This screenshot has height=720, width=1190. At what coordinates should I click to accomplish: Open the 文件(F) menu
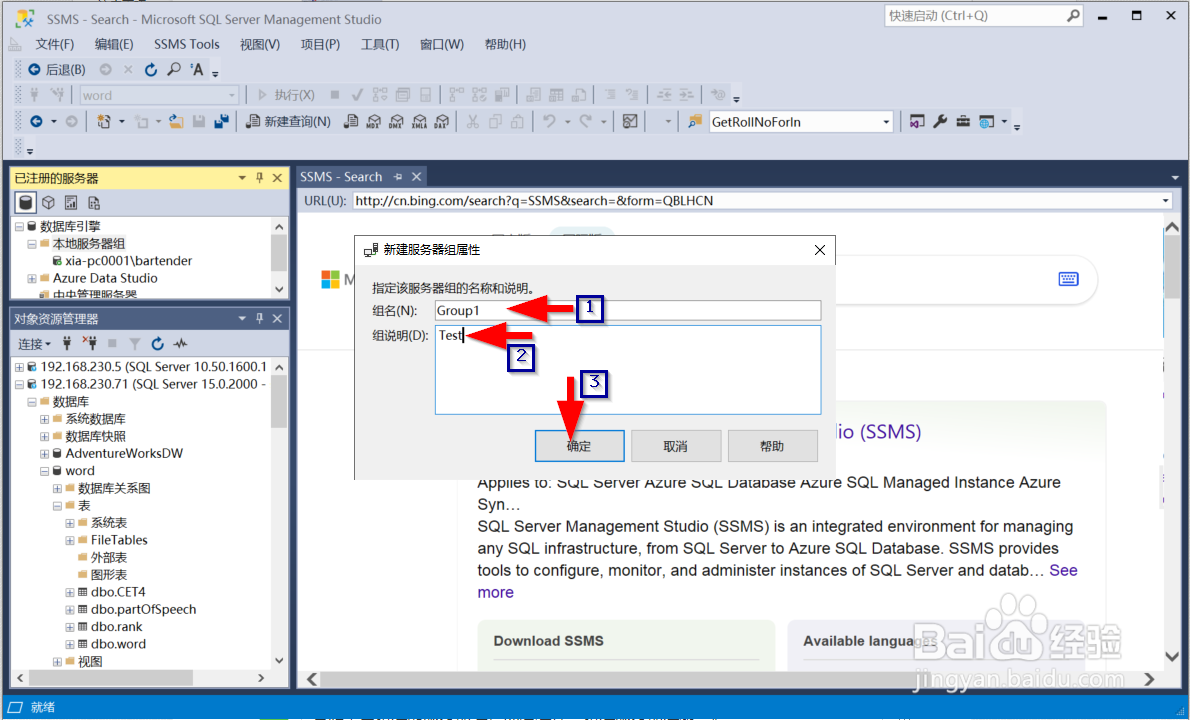pos(55,44)
